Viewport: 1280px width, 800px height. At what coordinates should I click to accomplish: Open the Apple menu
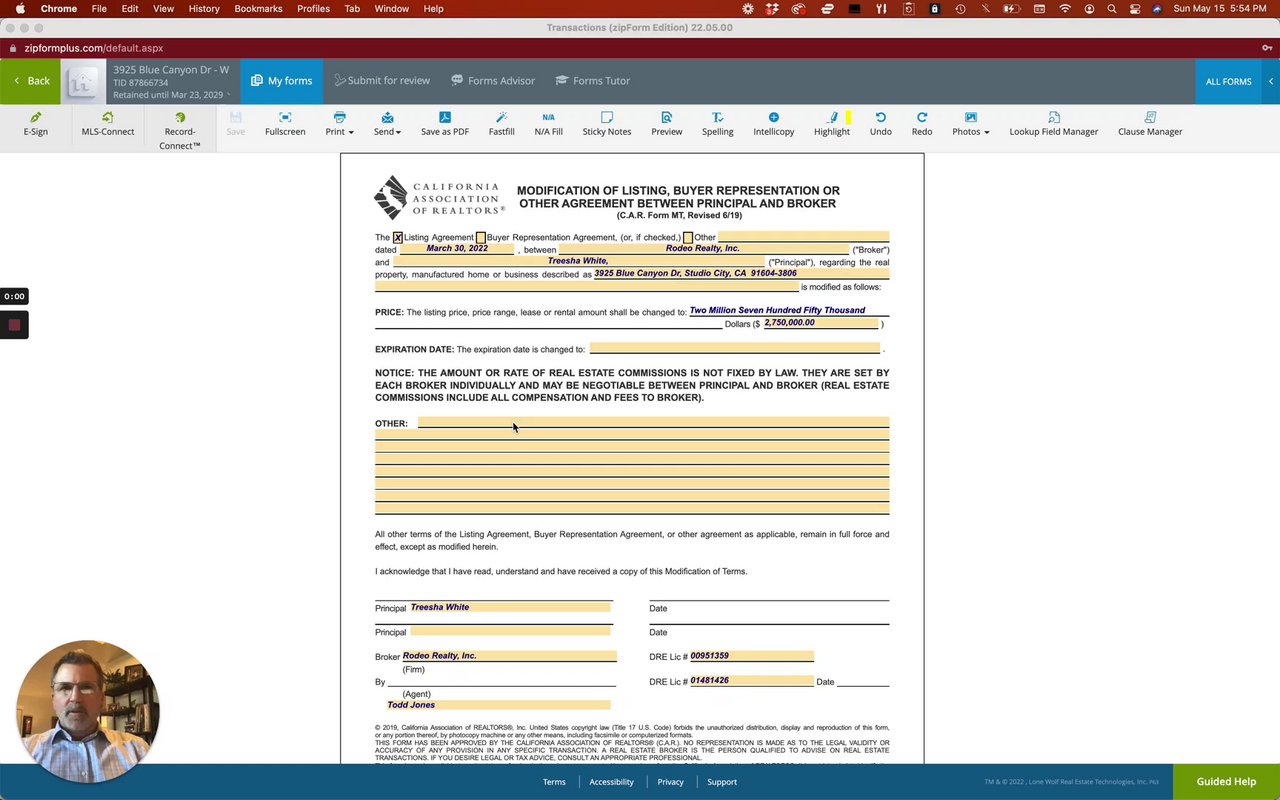[x=20, y=9]
